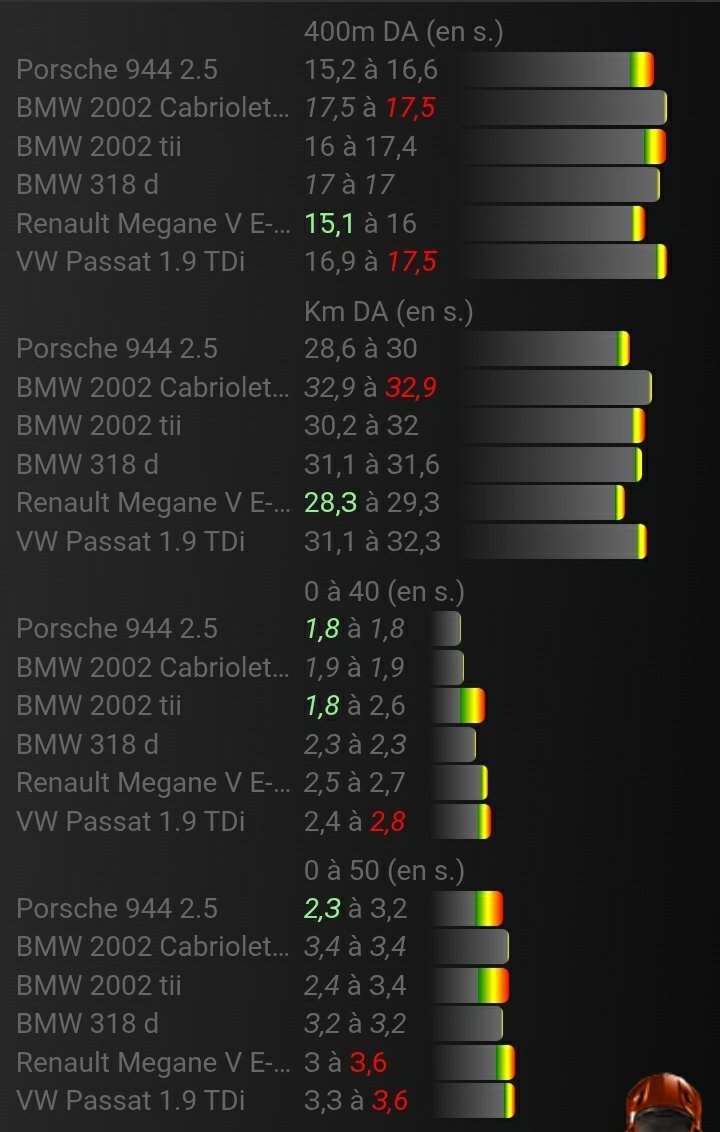720x1132 pixels.
Task: Tap BMW 2002 Cabriolet in 400m DA section
Action: [152, 108]
